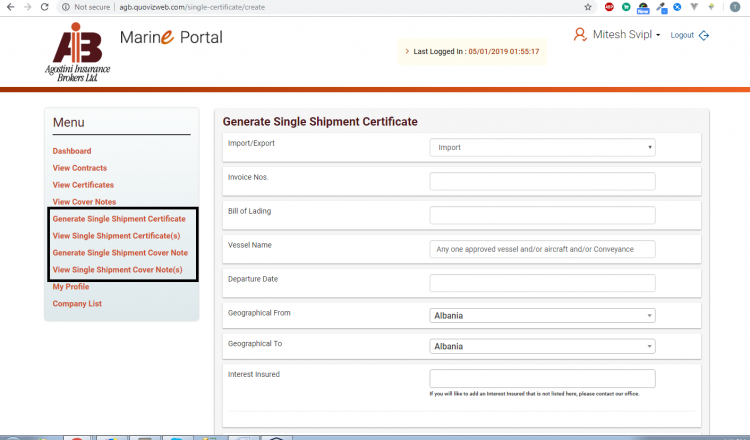The height and width of the screenshot is (440, 750).
Task: Go to the Company List link
Action: pos(77,304)
